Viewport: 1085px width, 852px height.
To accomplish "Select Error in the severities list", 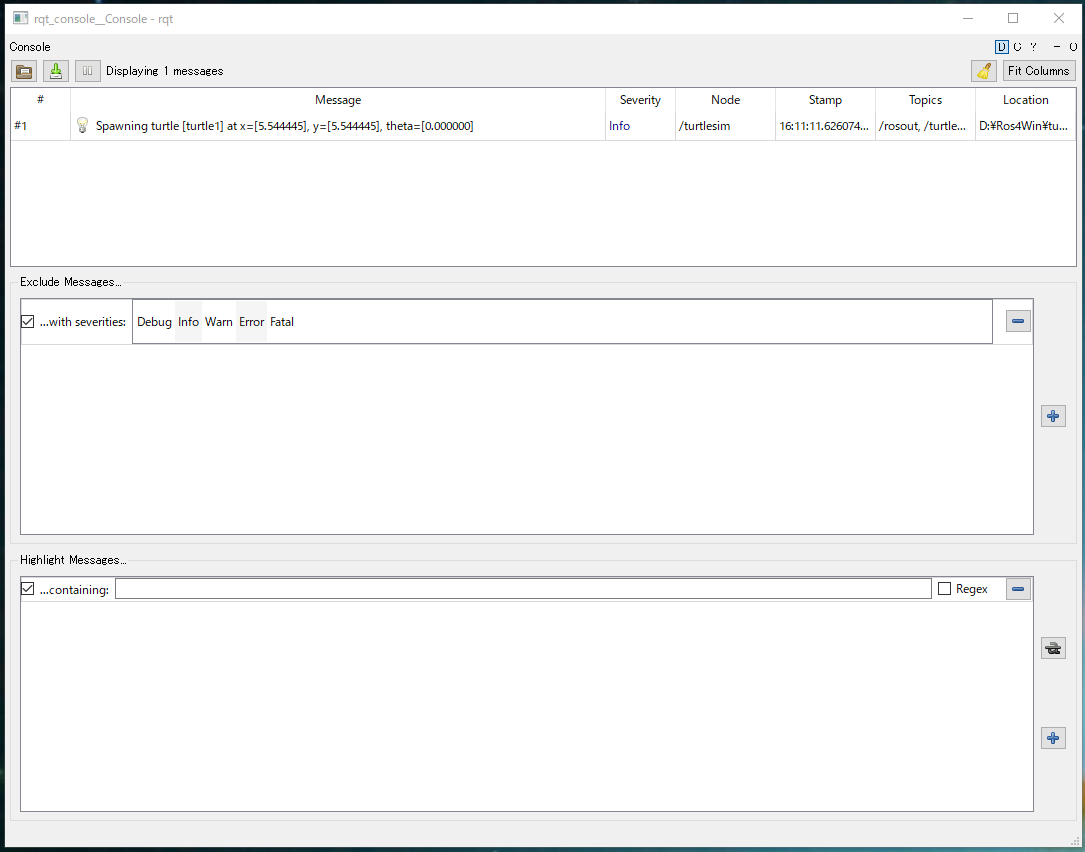I will [252, 322].
